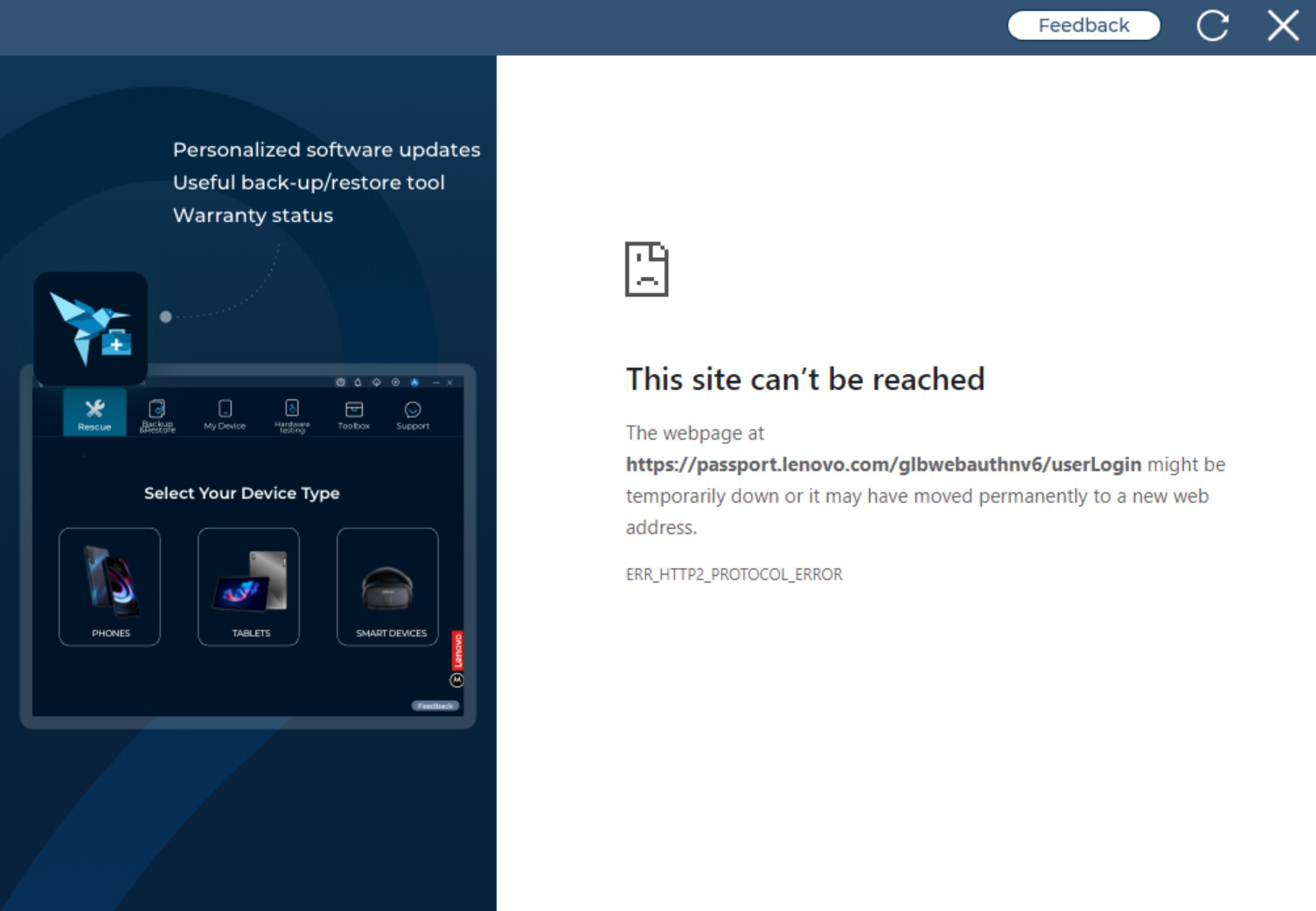
Task: Close the login window with the X
Action: (x=1283, y=25)
